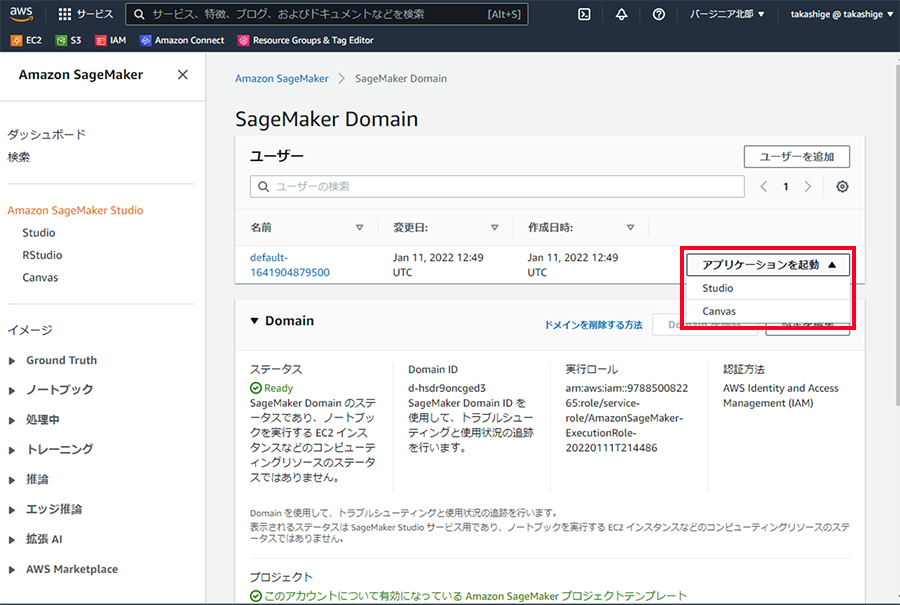Screen dimensions: 900x605
Task: Open イメージ in the sidebar
Action: 30,330
